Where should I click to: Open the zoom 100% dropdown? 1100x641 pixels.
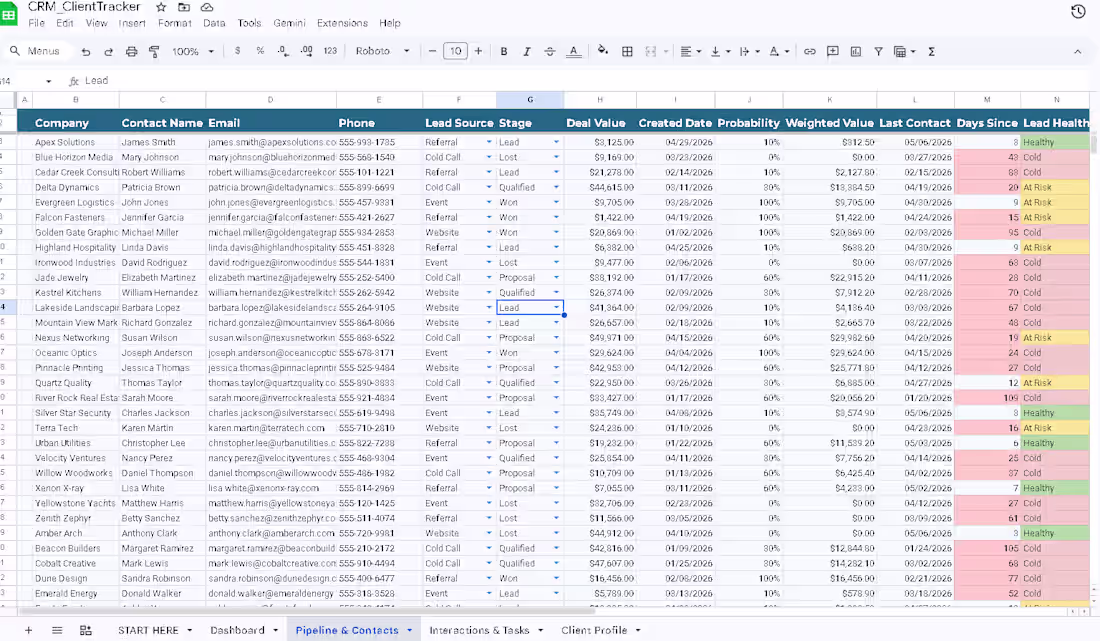coord(193,51)
